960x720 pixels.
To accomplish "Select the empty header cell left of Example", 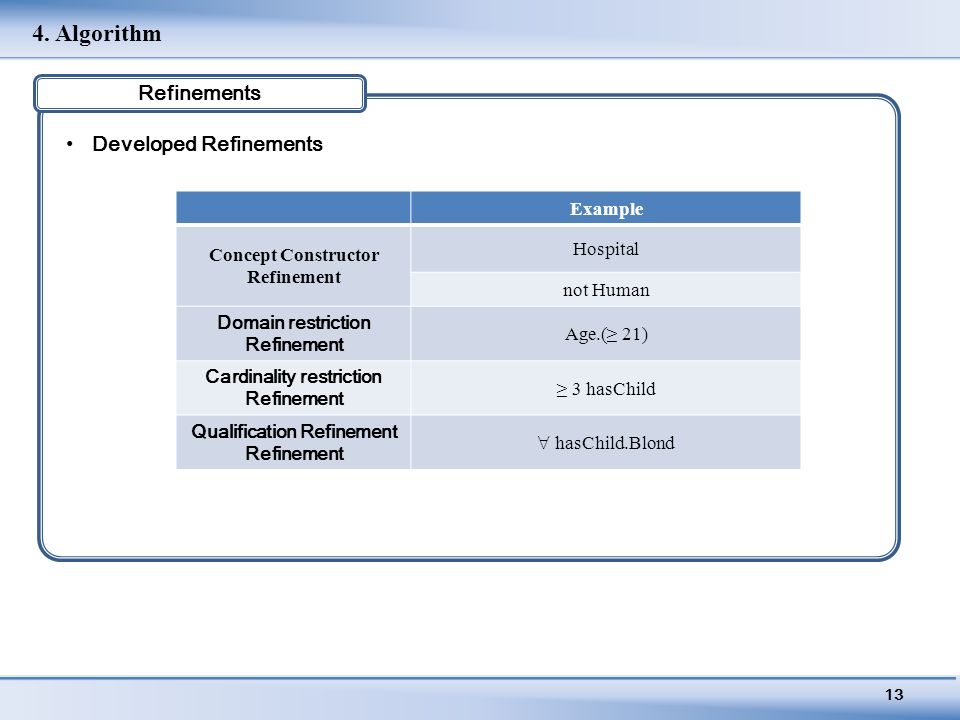I will click(x=293, y=208).
